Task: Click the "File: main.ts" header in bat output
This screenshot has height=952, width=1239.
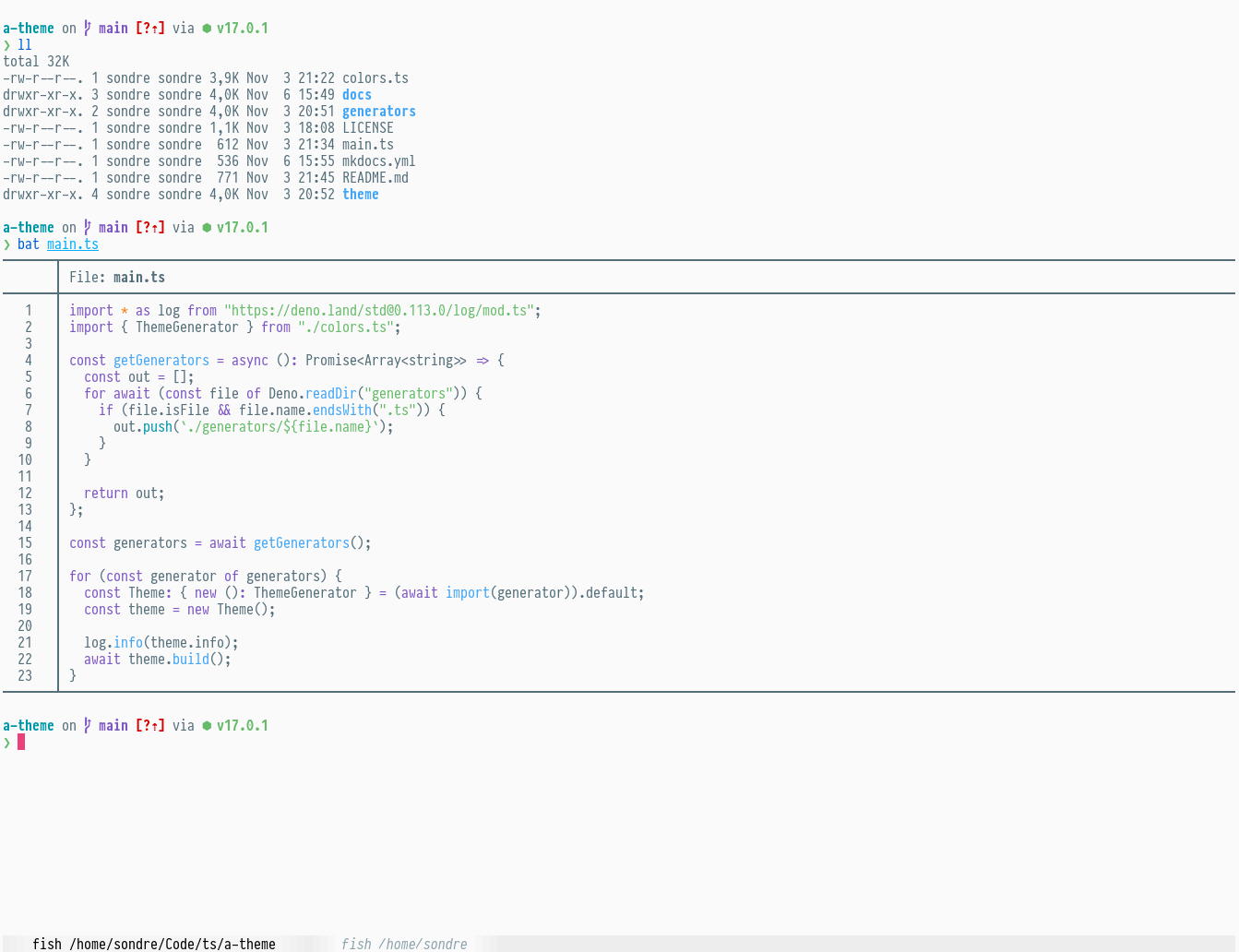Action: pyautogui.click(x=117, y=278)
